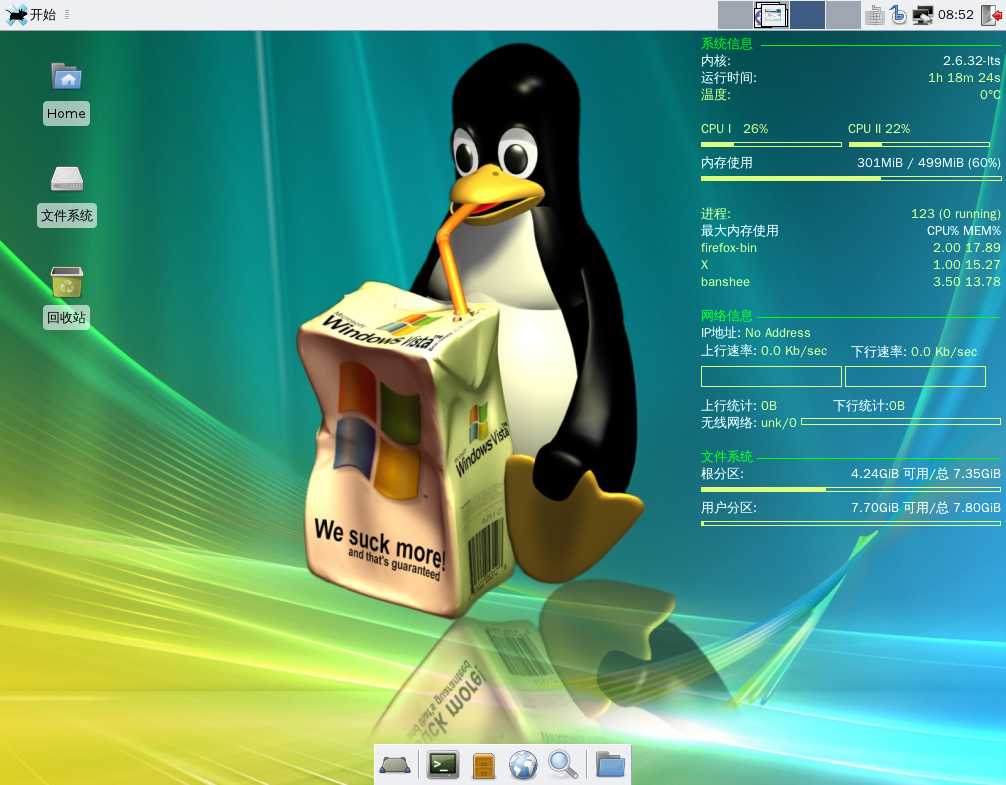Click the X process row
The image size is (1006, 785).
click(x=851, y=264)
